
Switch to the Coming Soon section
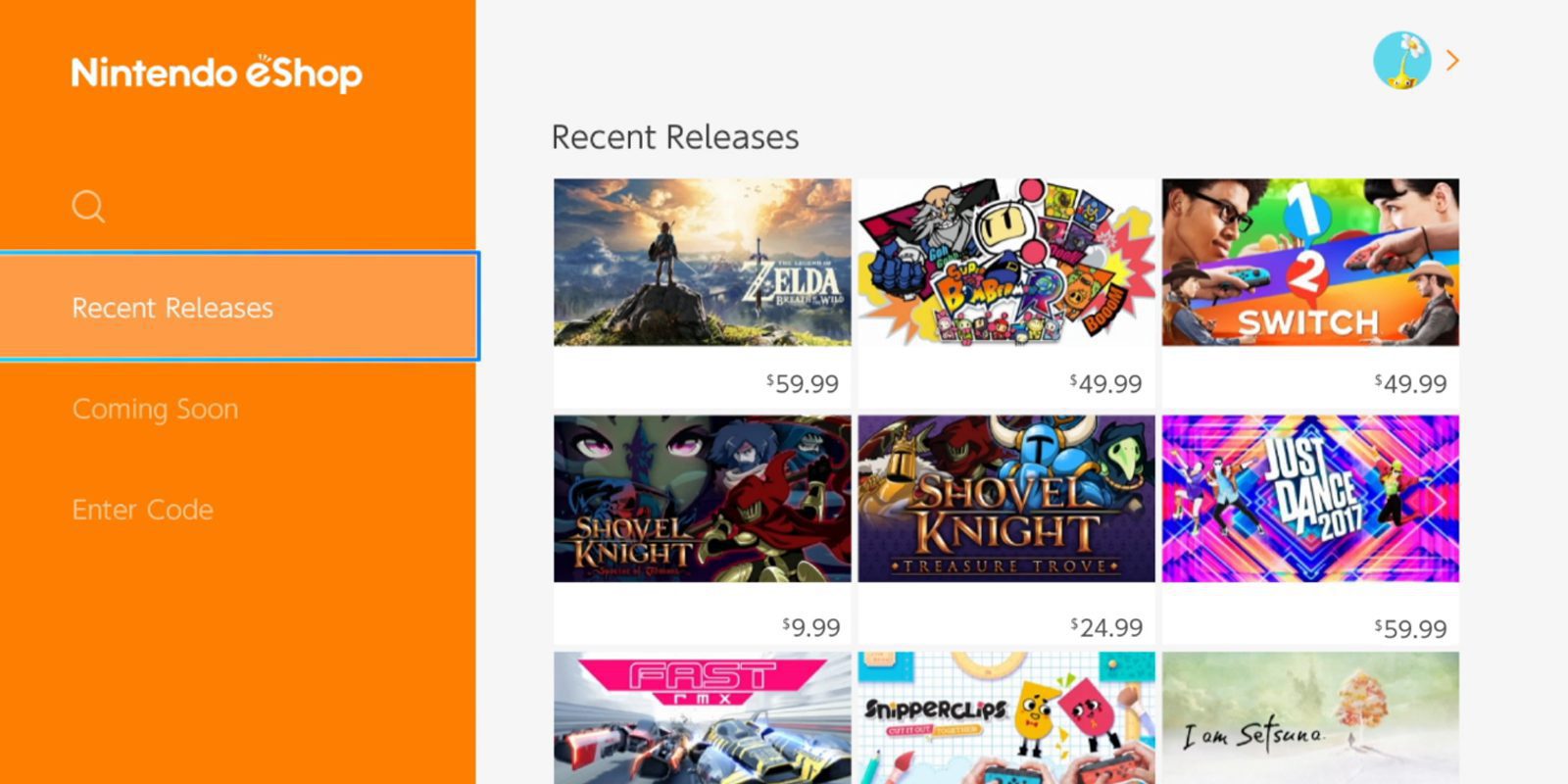[x=154, y=409]
